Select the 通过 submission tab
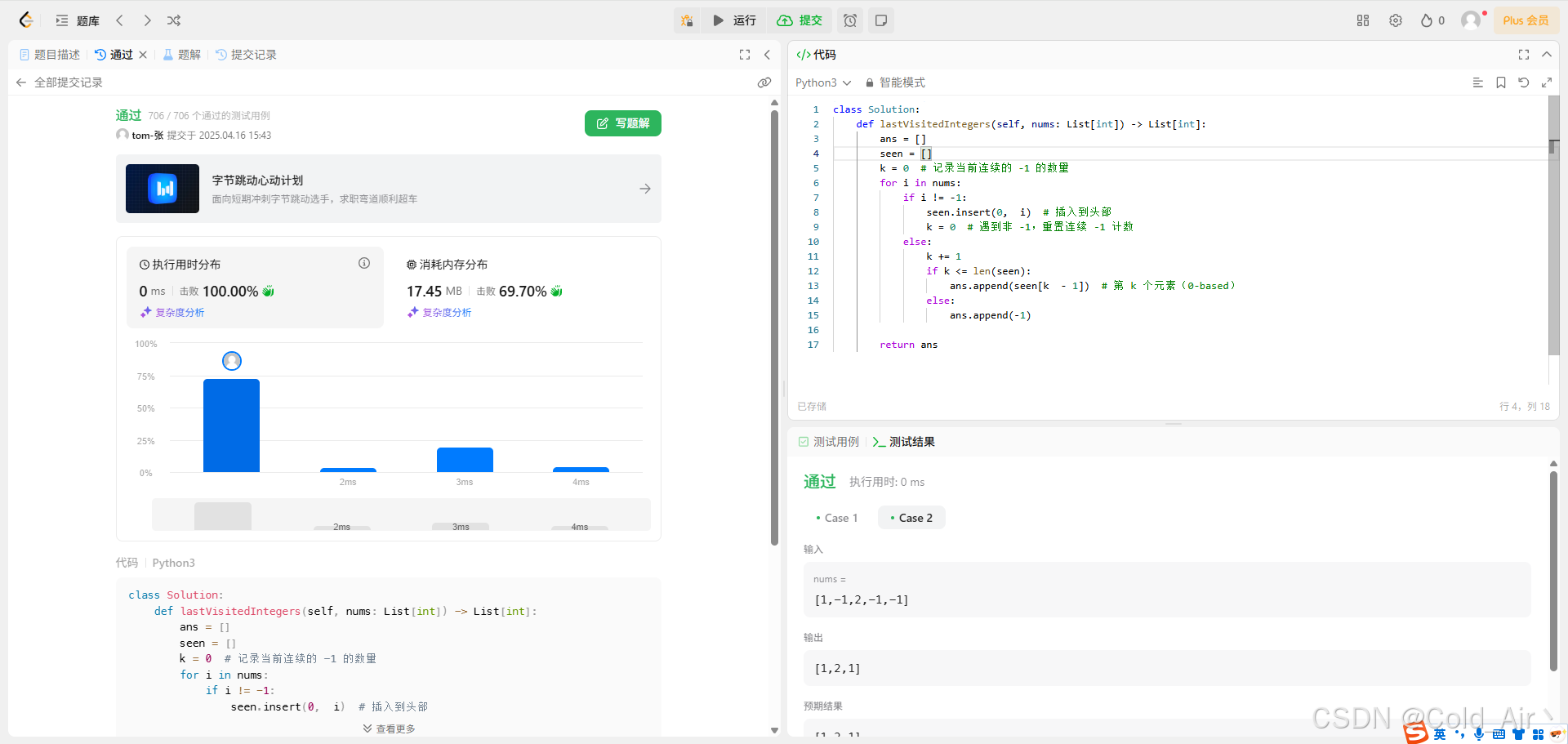 (114, 55)
